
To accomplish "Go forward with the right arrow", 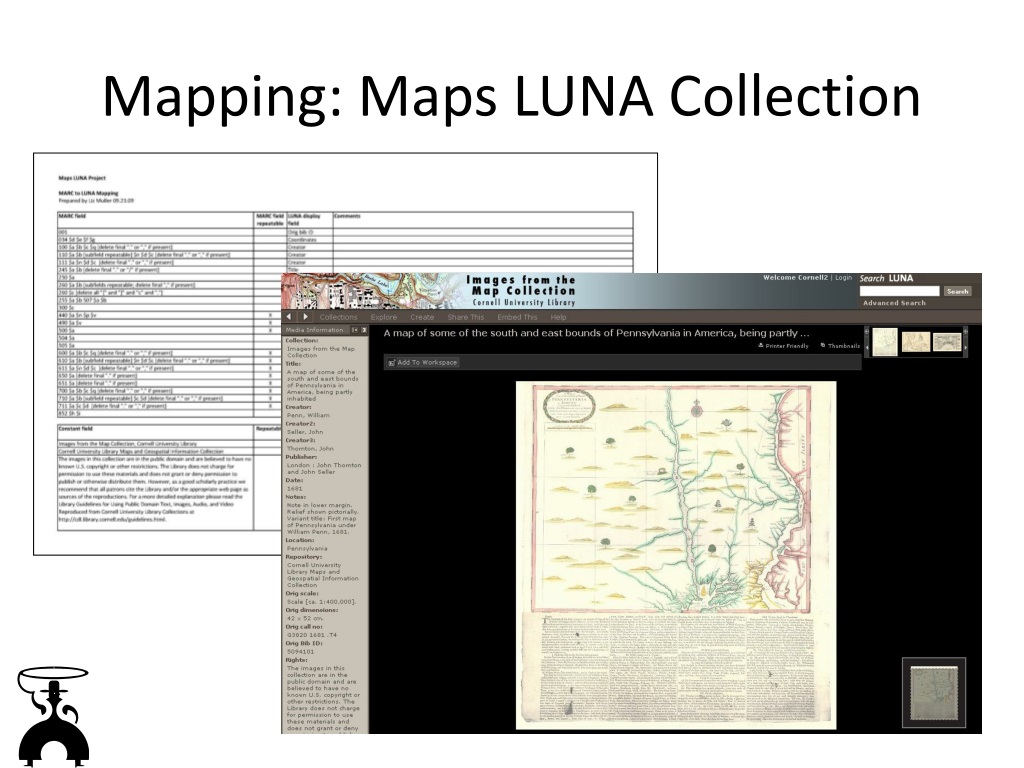I will pos(305,317).
